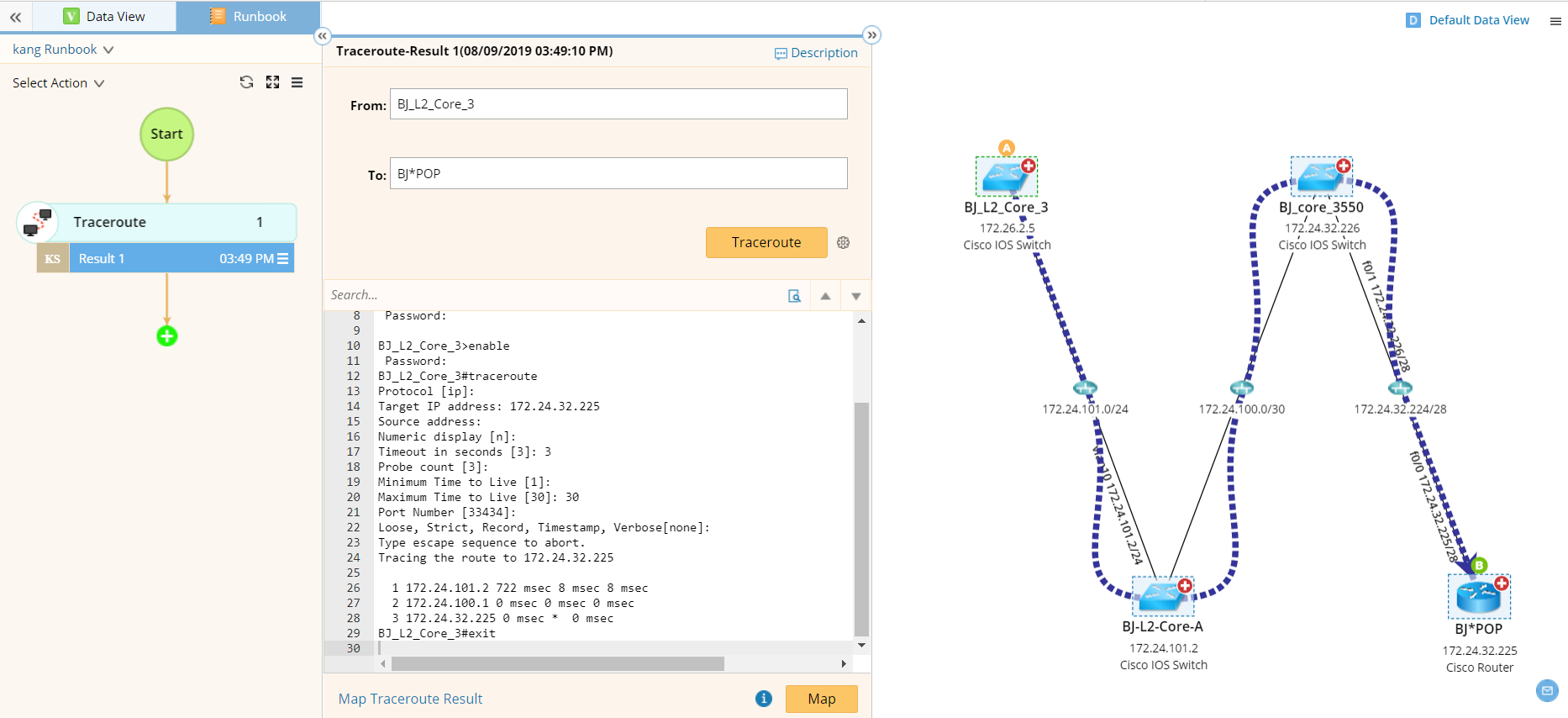Open the Runbook hamburger menu icon

[297, 82]
